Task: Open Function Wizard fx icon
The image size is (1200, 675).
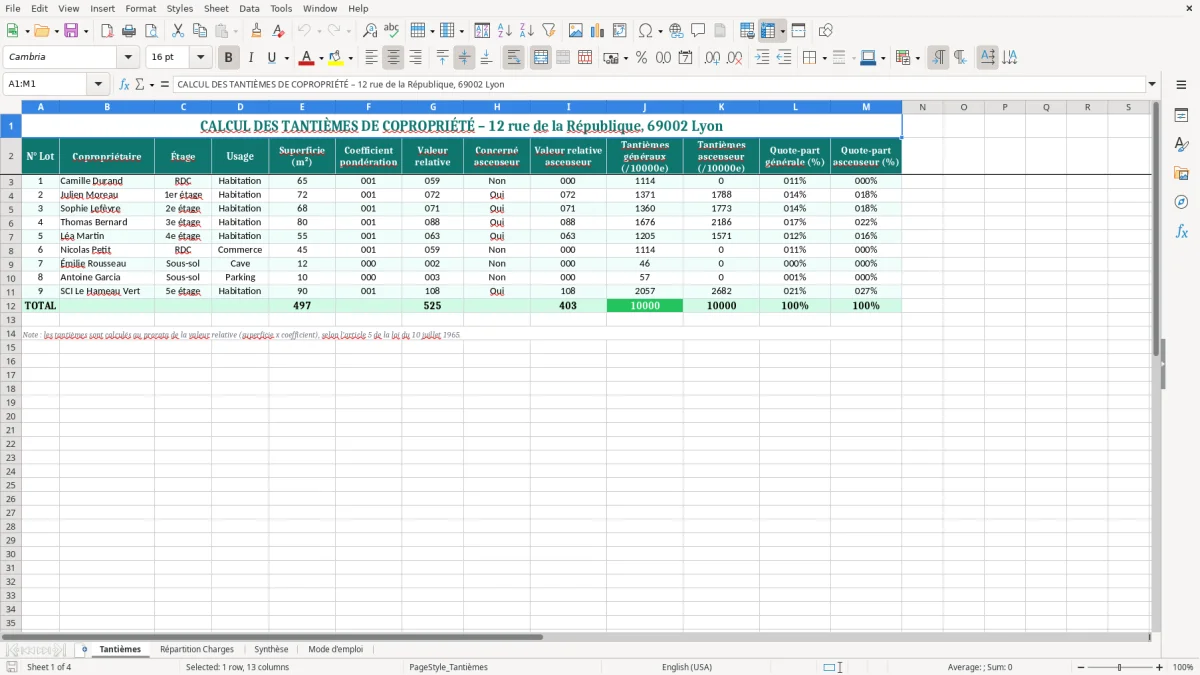Action: pyautogui.click(x=124, y=84)
